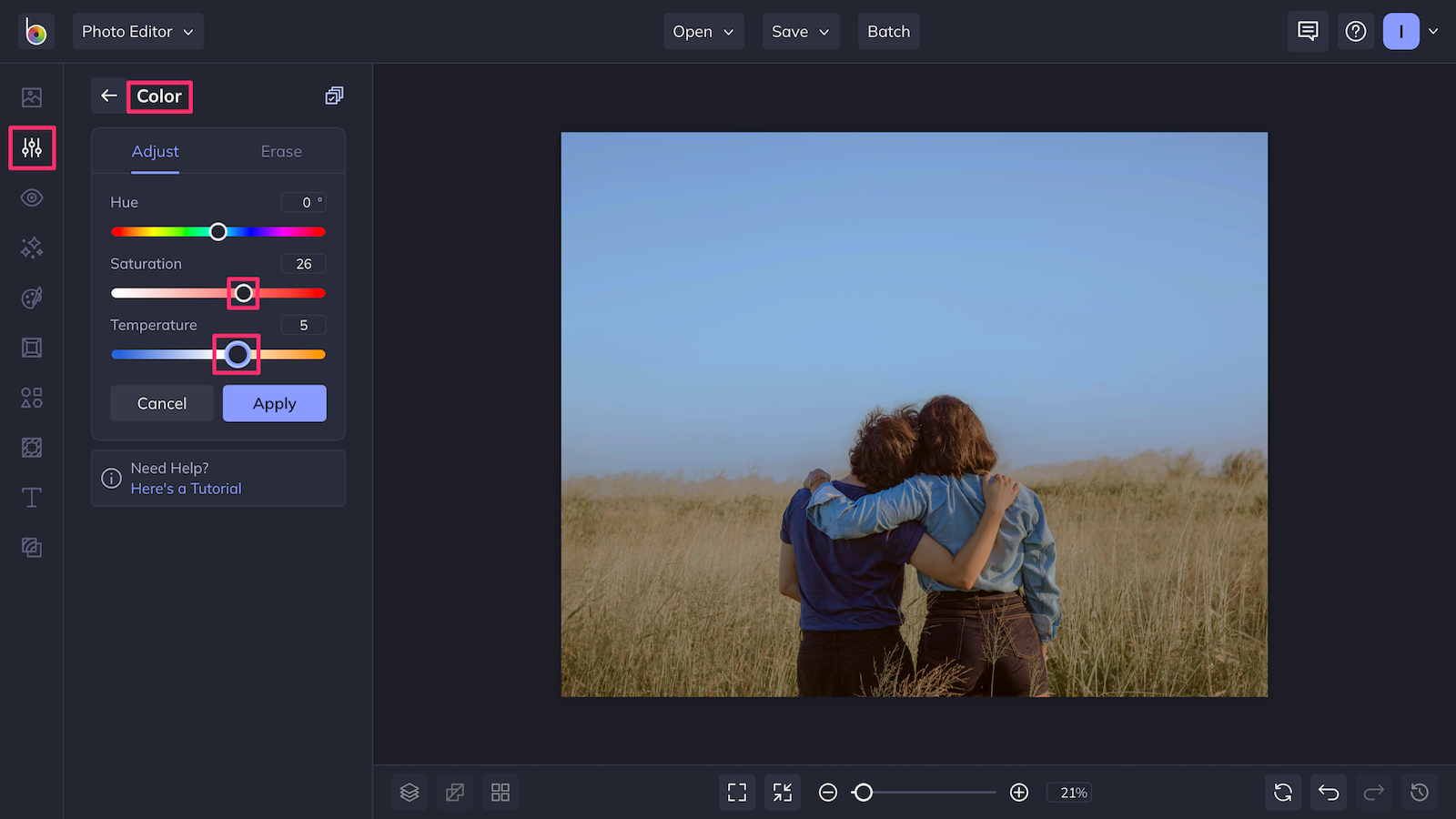Open the Image Manager sidebar icon
The image size is (1456, 819).
[x=32, y=97]
